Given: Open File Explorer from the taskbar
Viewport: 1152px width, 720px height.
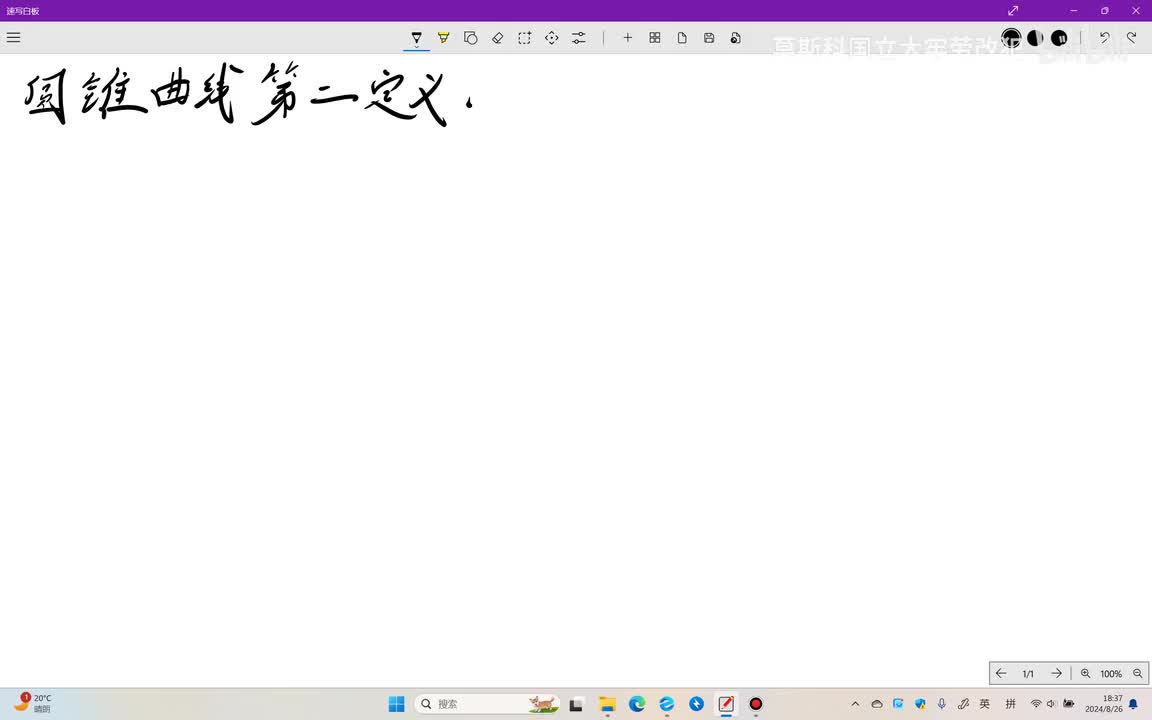Looking at the screenshot, I should 607,704.
